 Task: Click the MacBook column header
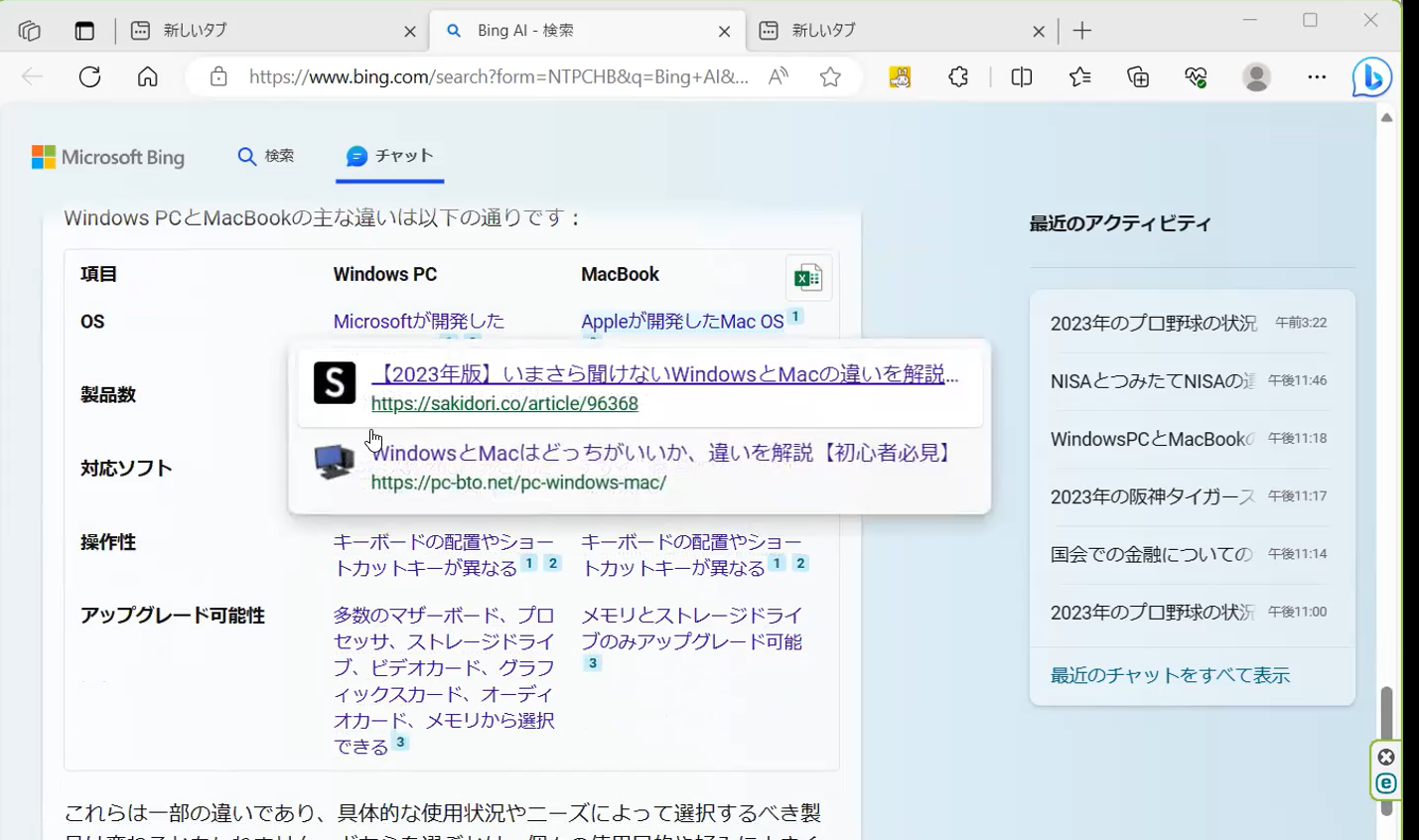coord(620,274)
